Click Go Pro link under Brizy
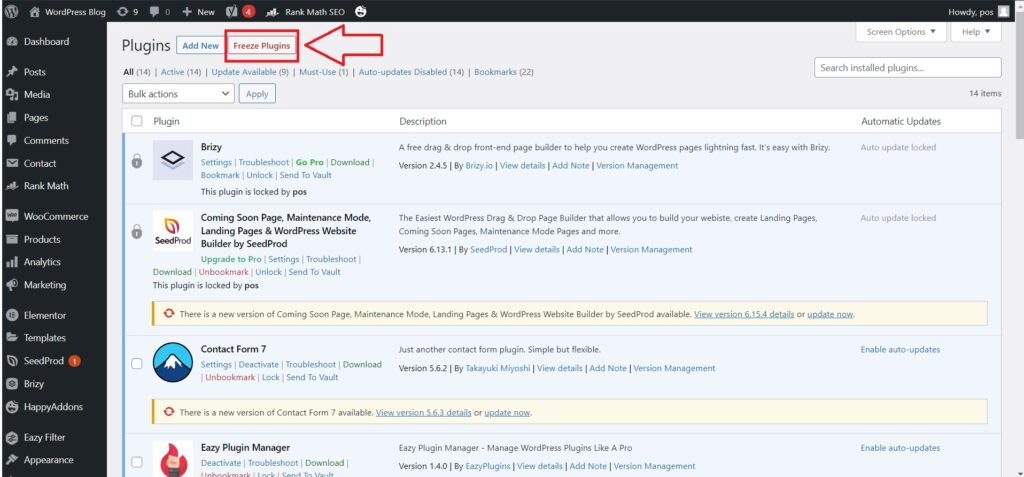The height and width of the screenshot is (477, 1024). point(310,162)
